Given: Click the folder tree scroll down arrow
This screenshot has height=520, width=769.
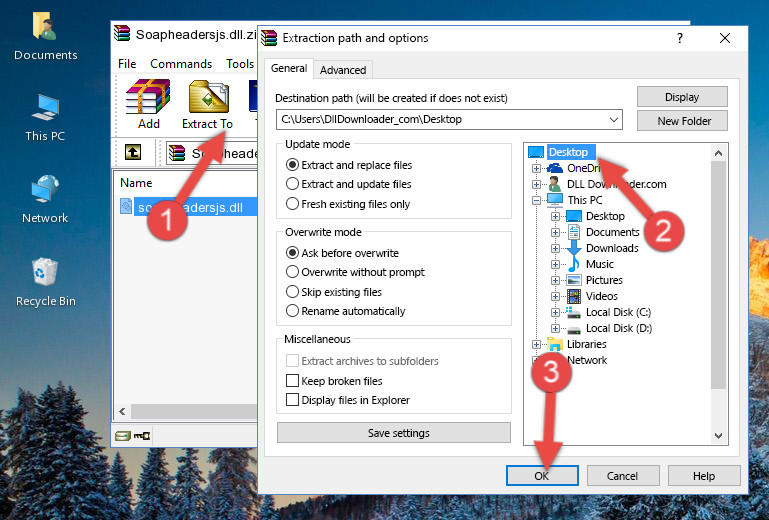Looking at the screenshot, I should (718, 436).
